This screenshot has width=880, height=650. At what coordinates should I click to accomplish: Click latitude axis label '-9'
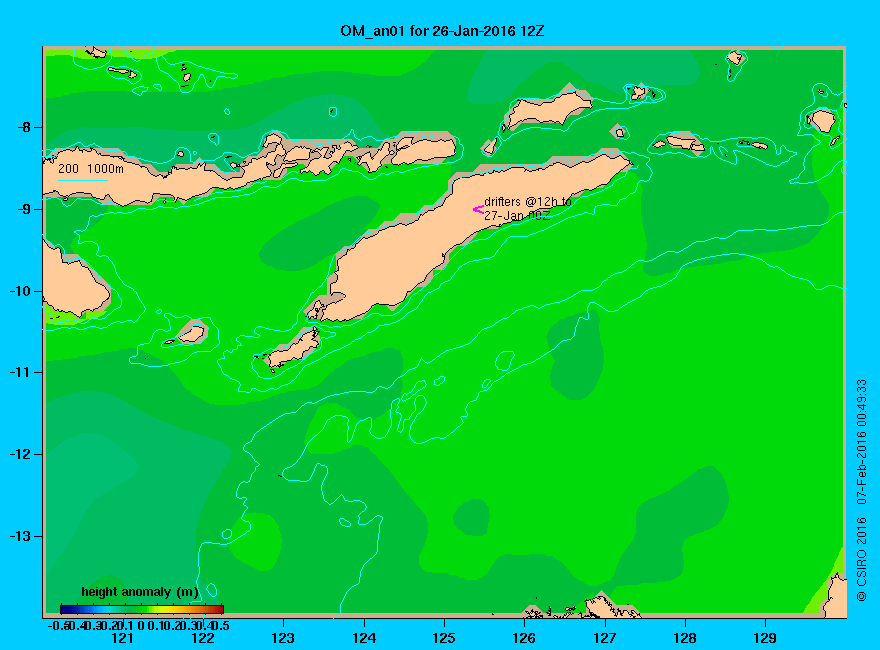pos(23,209)
